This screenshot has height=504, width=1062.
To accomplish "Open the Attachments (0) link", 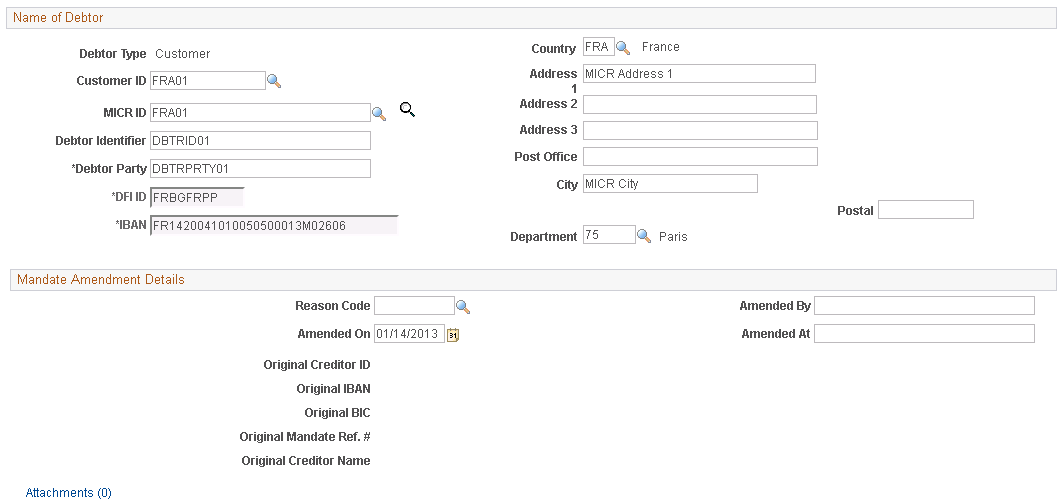I will click(68, 492).
